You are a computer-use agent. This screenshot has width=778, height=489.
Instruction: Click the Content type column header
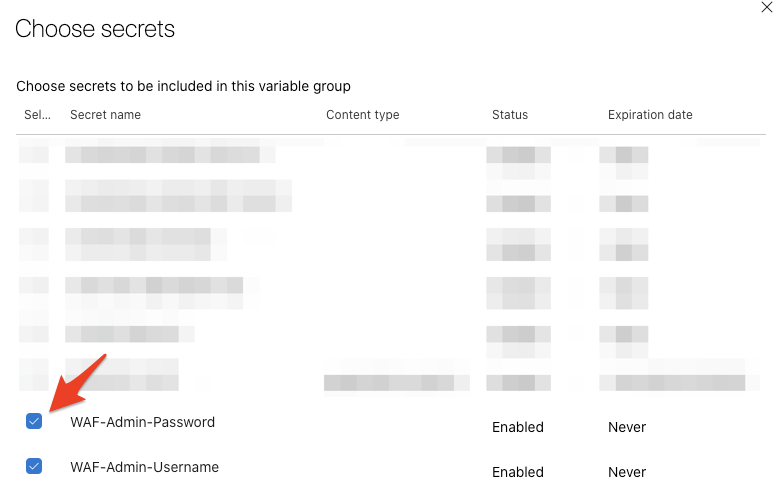point(362,115)
